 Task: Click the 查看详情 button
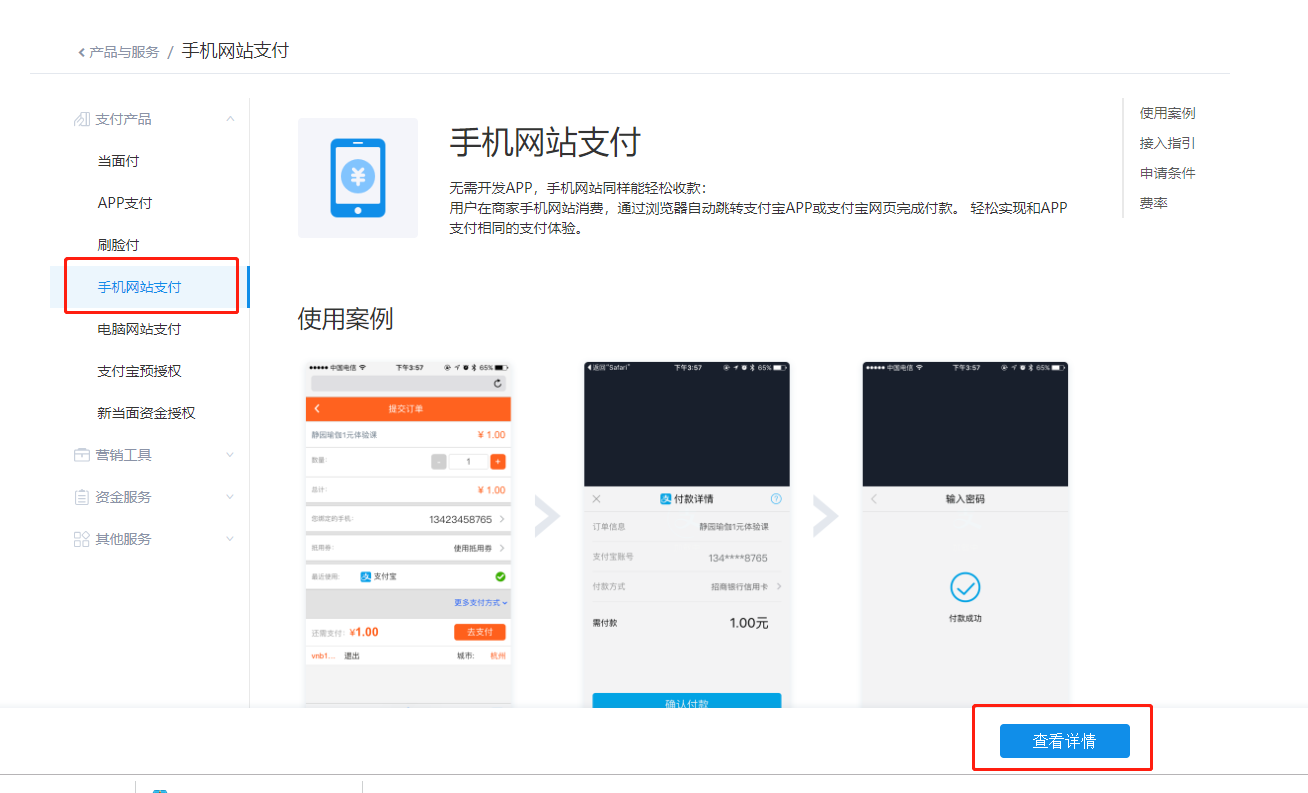(x=1064, y=740)
